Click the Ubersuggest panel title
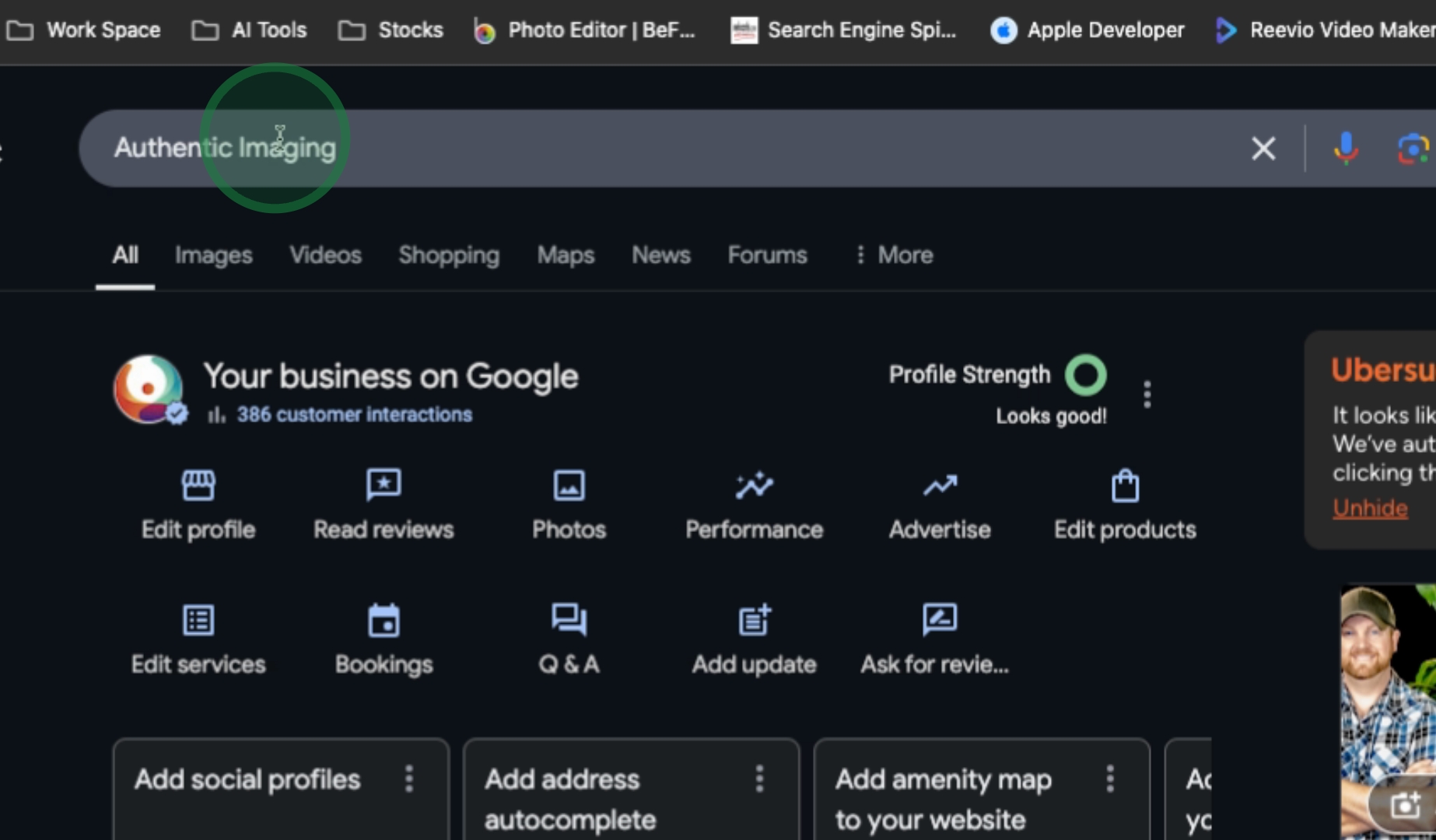Image resolution: width=1436 pixels, height=840 pixels. pyautogui.click(x=1383, y=369)
